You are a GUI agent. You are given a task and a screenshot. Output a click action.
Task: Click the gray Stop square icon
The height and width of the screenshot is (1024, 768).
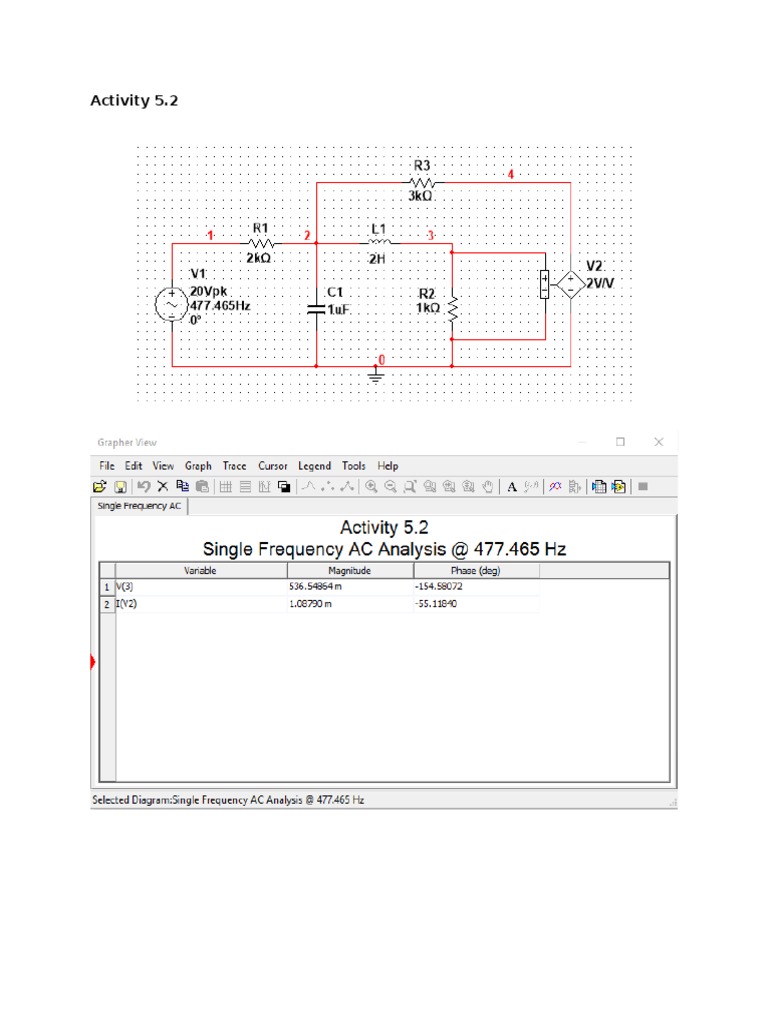pyautogui.click(x=643, y=487)
